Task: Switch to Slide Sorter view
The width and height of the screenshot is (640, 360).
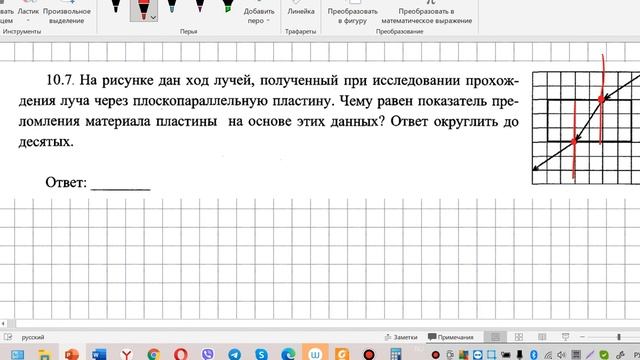Action: (519, 337)
